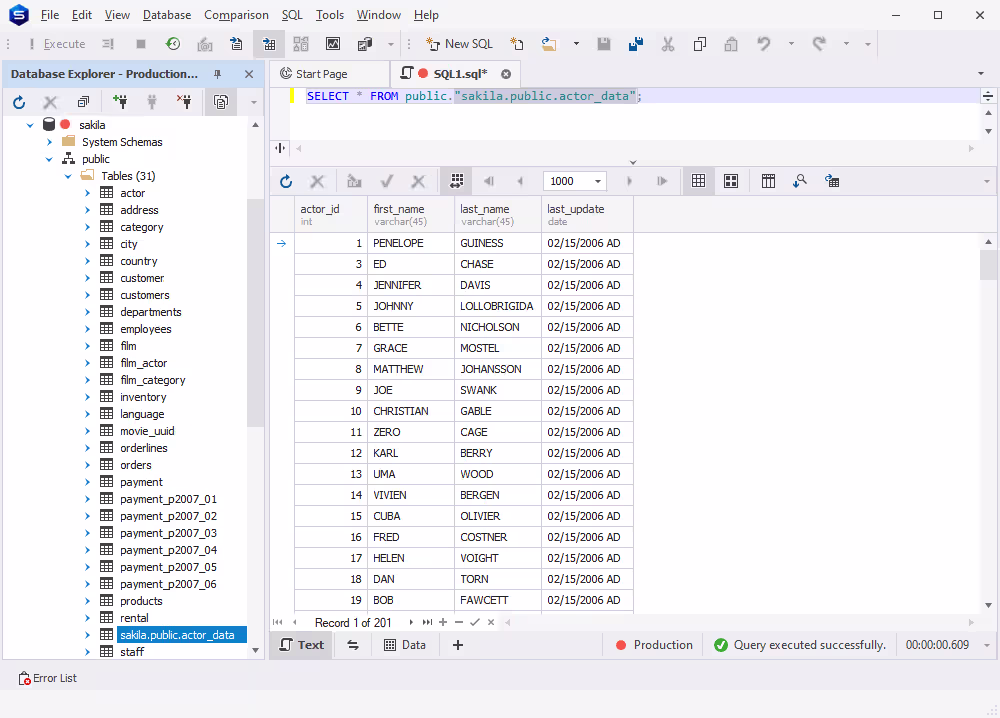Toggle paginal mode icon in grid toolbar
1000x718 pixels.
tap(457, 182)
